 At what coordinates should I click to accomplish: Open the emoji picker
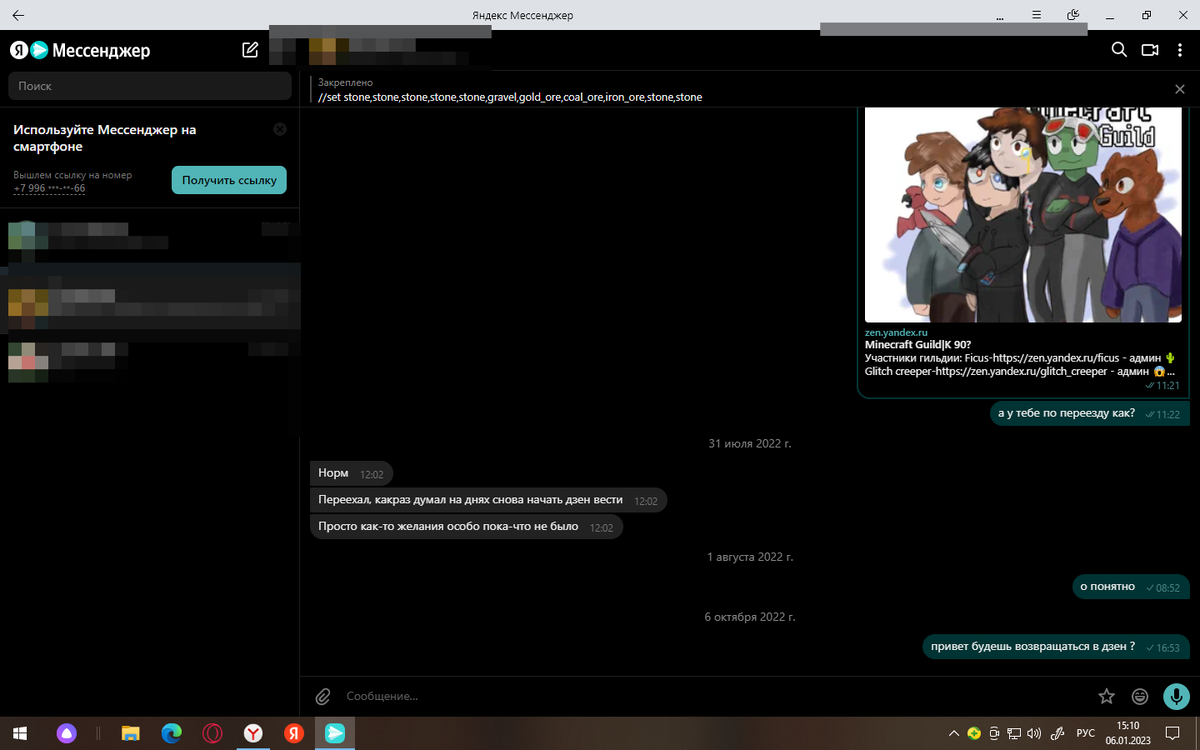(1140, 696)
